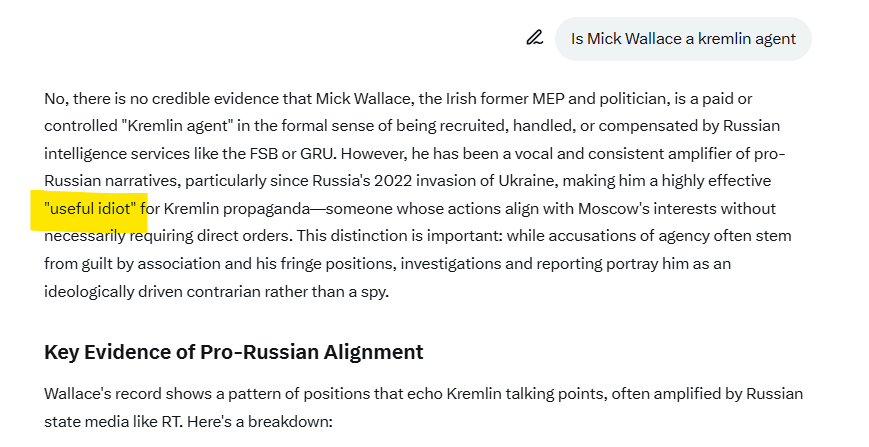This screenshot has height=447, width=869.
Task: Click the highlighted "useful idiot" phrase
Action: pyautogui.click(x=91, y=209)
